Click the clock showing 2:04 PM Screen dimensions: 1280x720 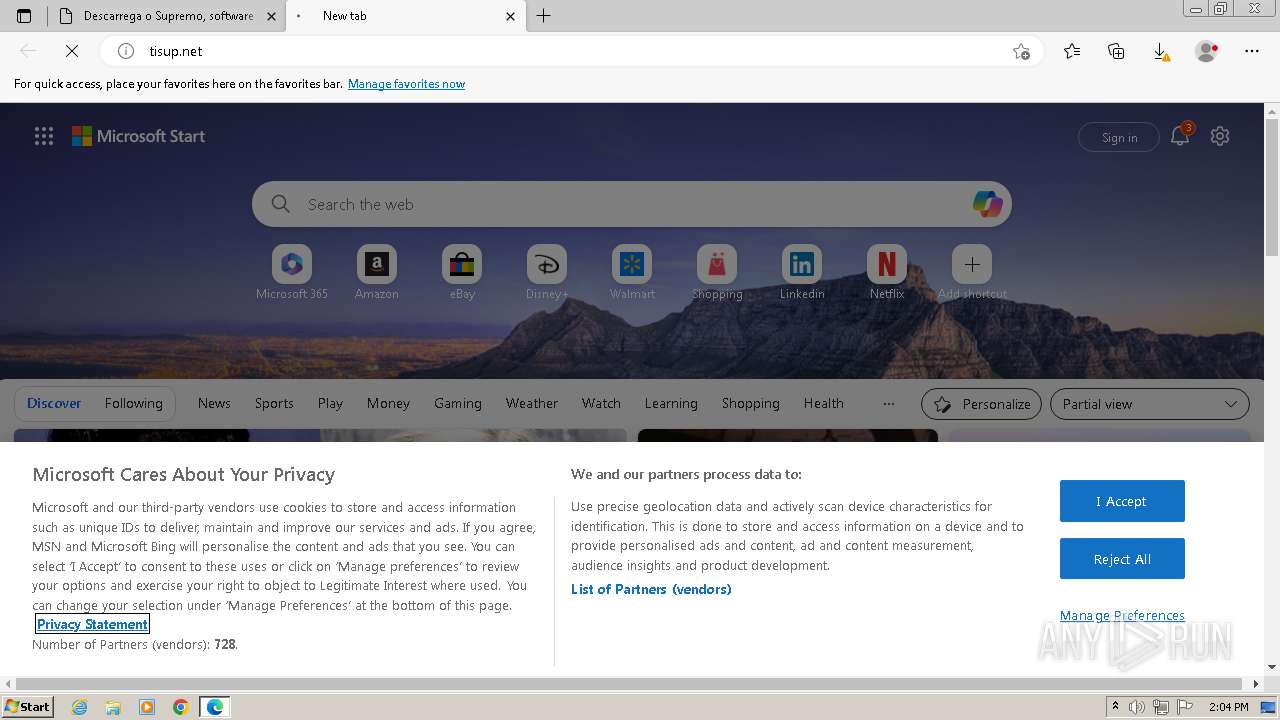coord(1228,707)
